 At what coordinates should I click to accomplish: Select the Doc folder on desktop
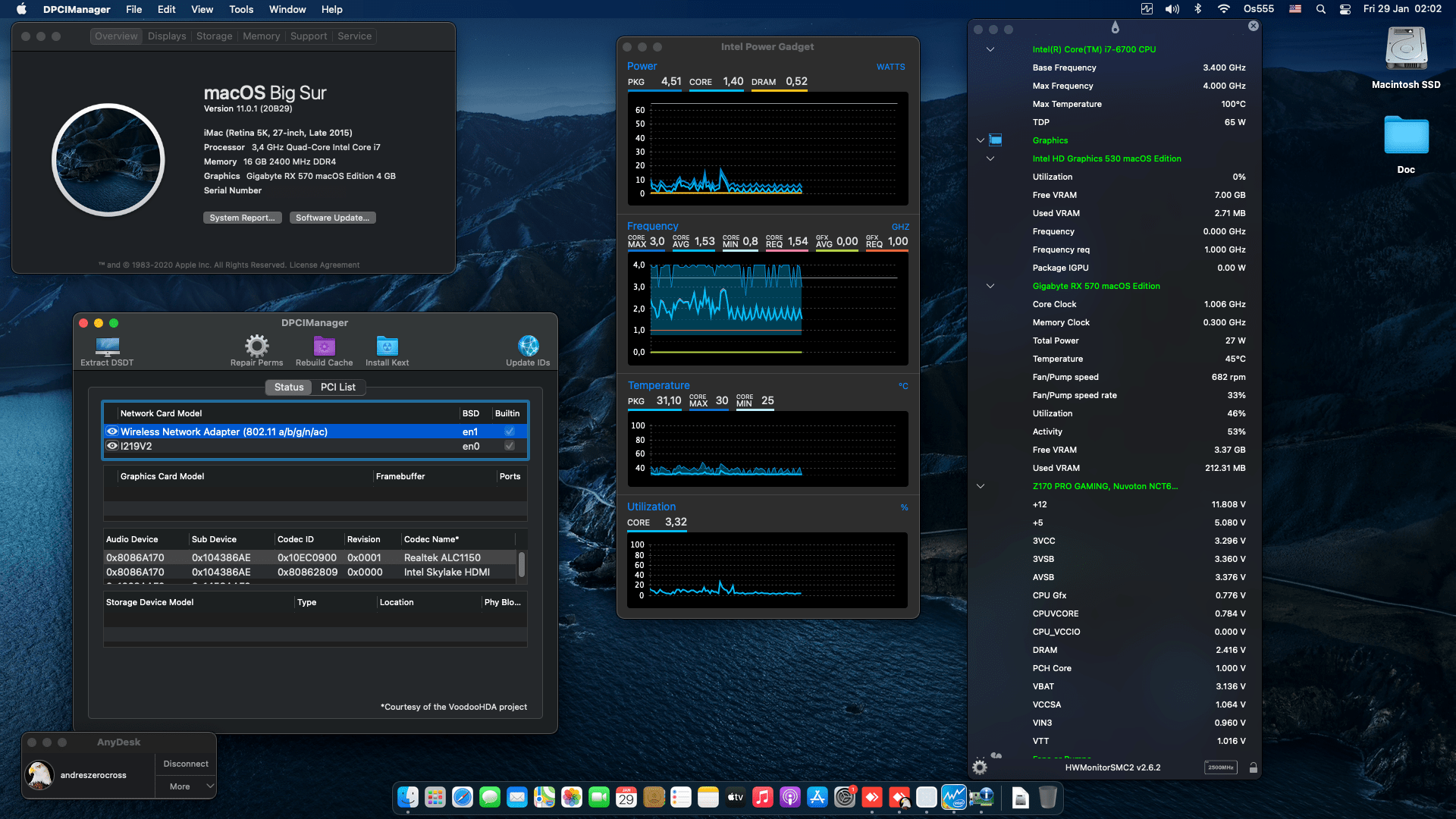[1406, 136]
